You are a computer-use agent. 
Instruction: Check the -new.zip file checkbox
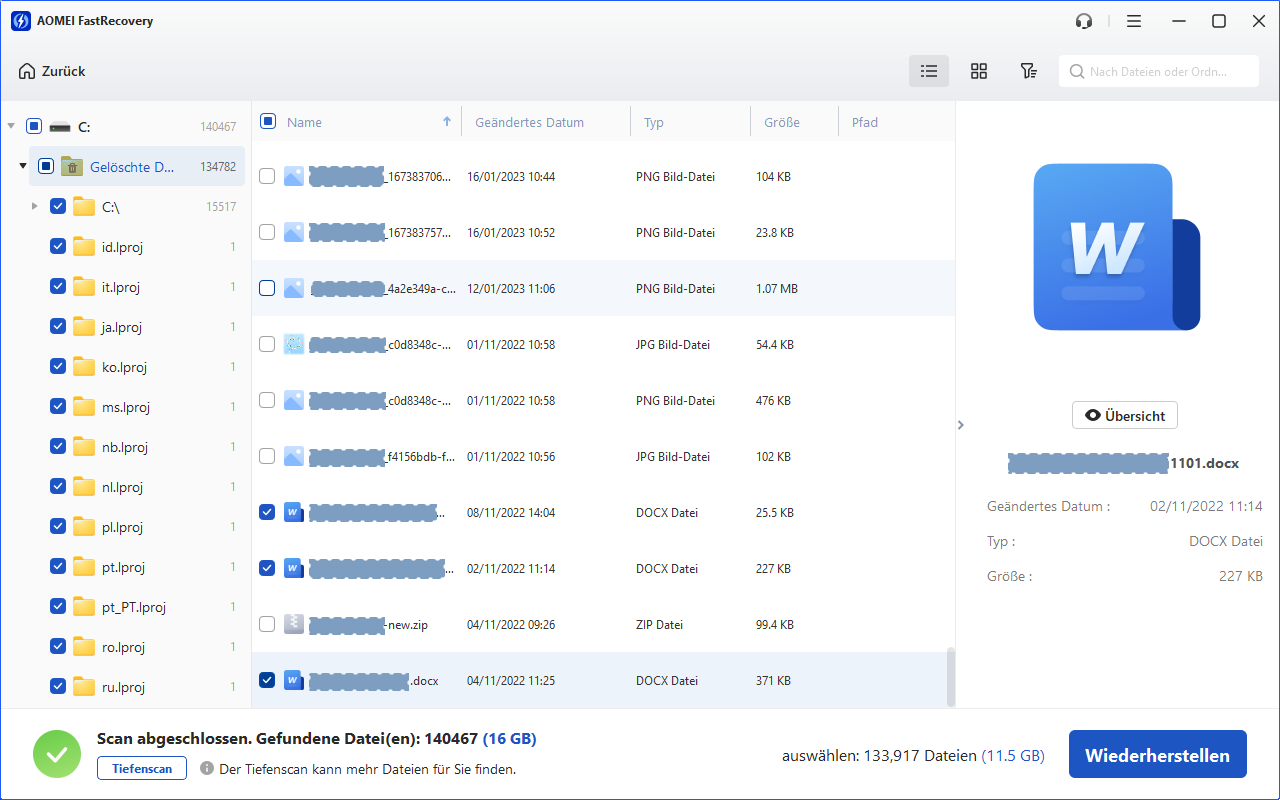(267, 624)
